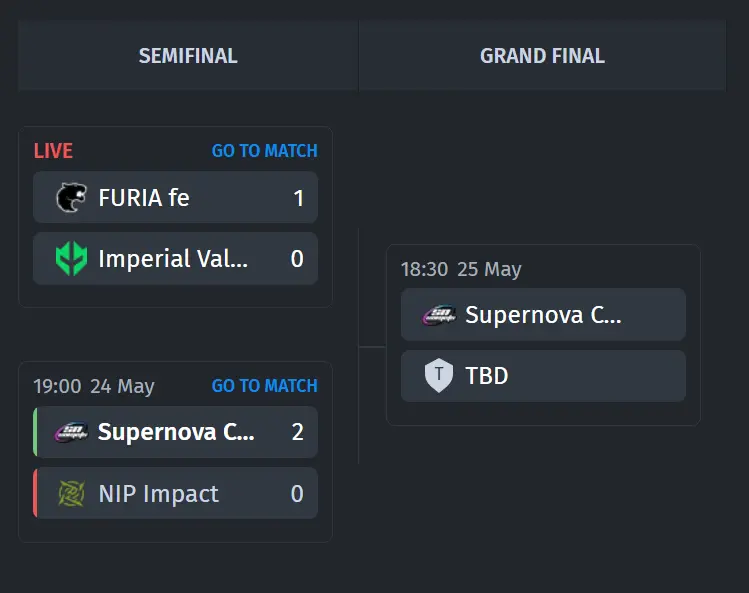Click the 18:30 25 May match time
Screen dimensions: 749x593
461,269
